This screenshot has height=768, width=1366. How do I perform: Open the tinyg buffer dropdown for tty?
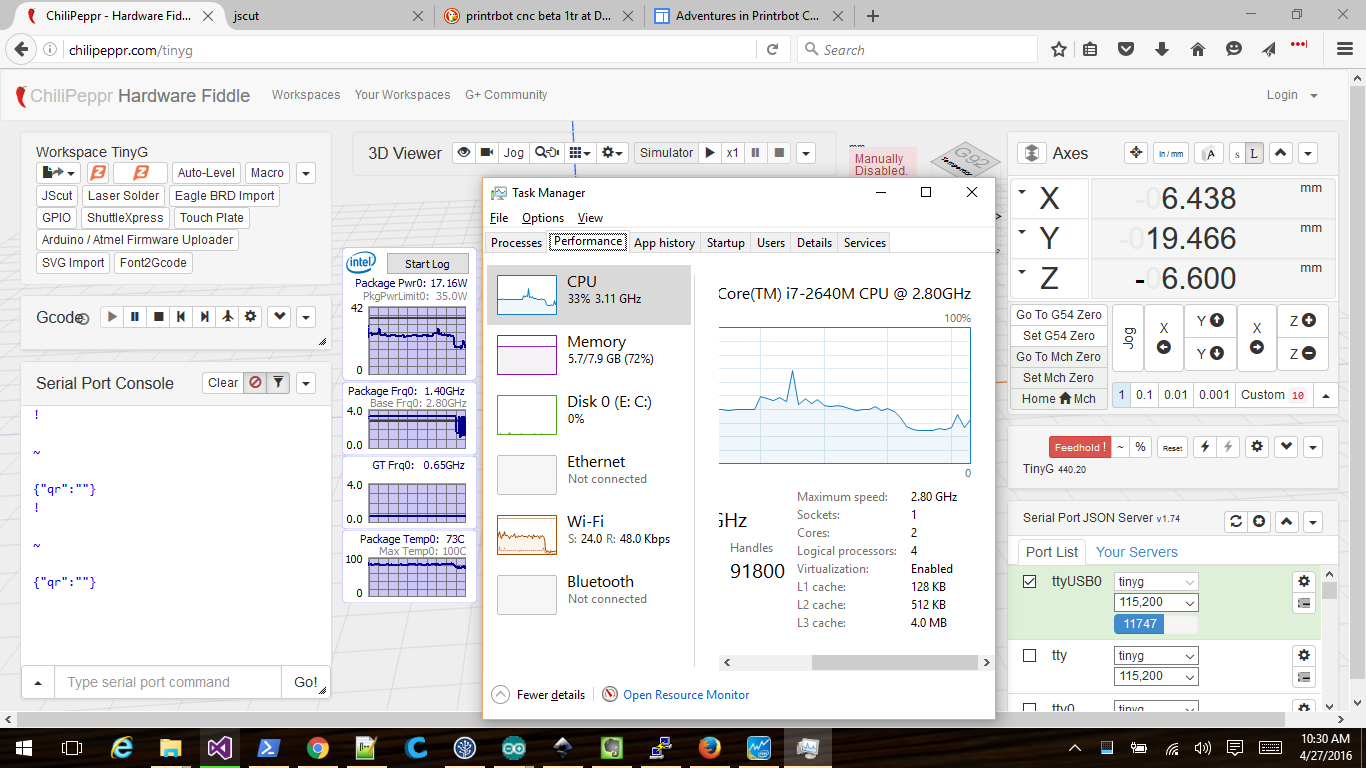point(1155,656)
